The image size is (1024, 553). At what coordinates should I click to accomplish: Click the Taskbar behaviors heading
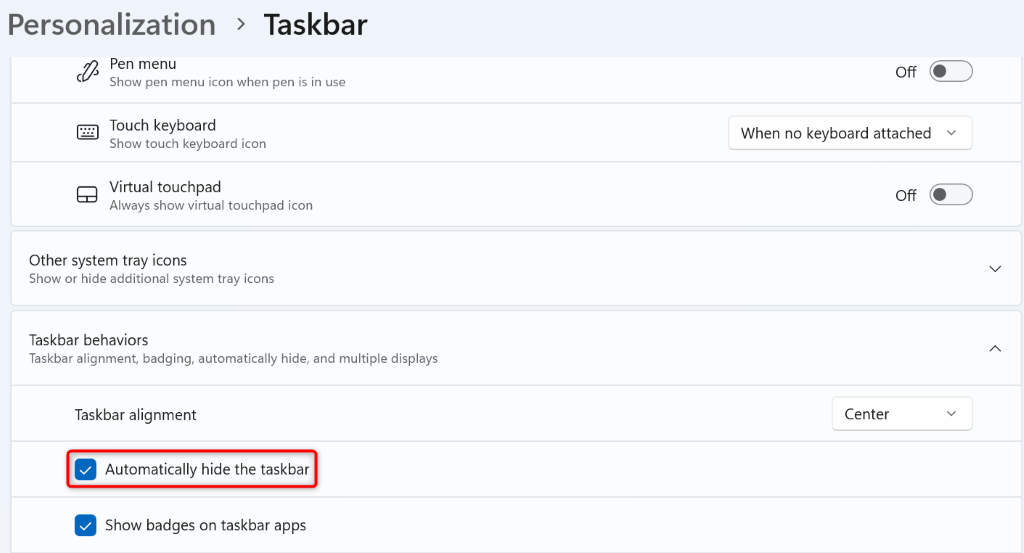[88, 340]
